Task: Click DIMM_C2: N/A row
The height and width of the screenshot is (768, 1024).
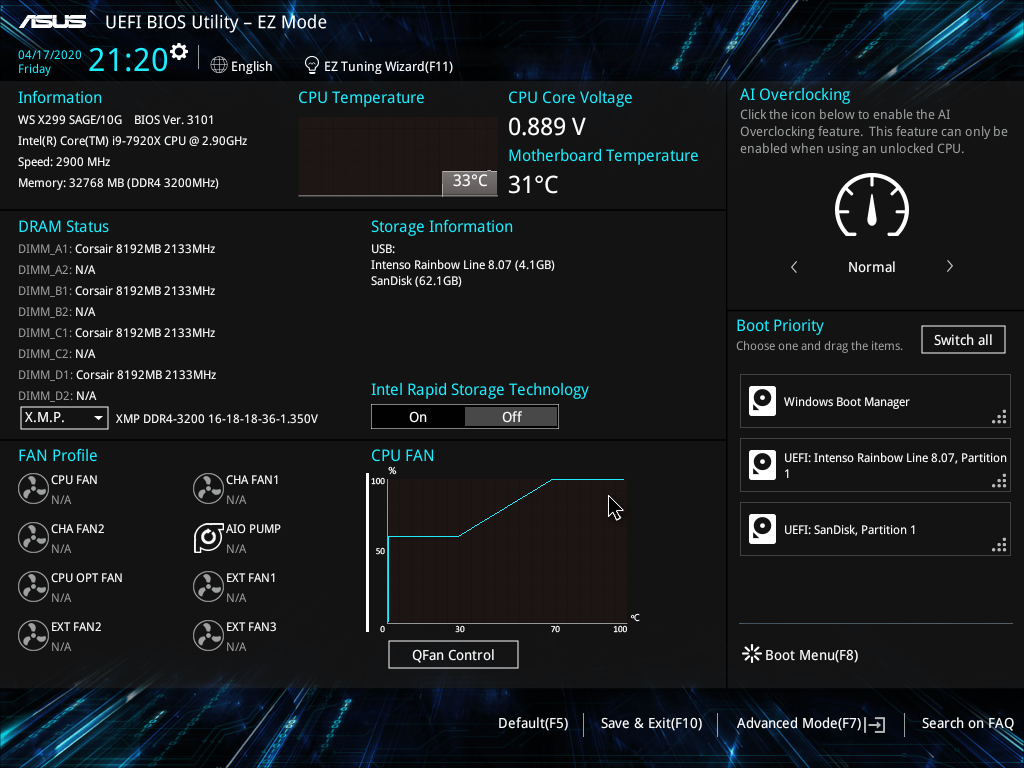Action: pos(56,353)
